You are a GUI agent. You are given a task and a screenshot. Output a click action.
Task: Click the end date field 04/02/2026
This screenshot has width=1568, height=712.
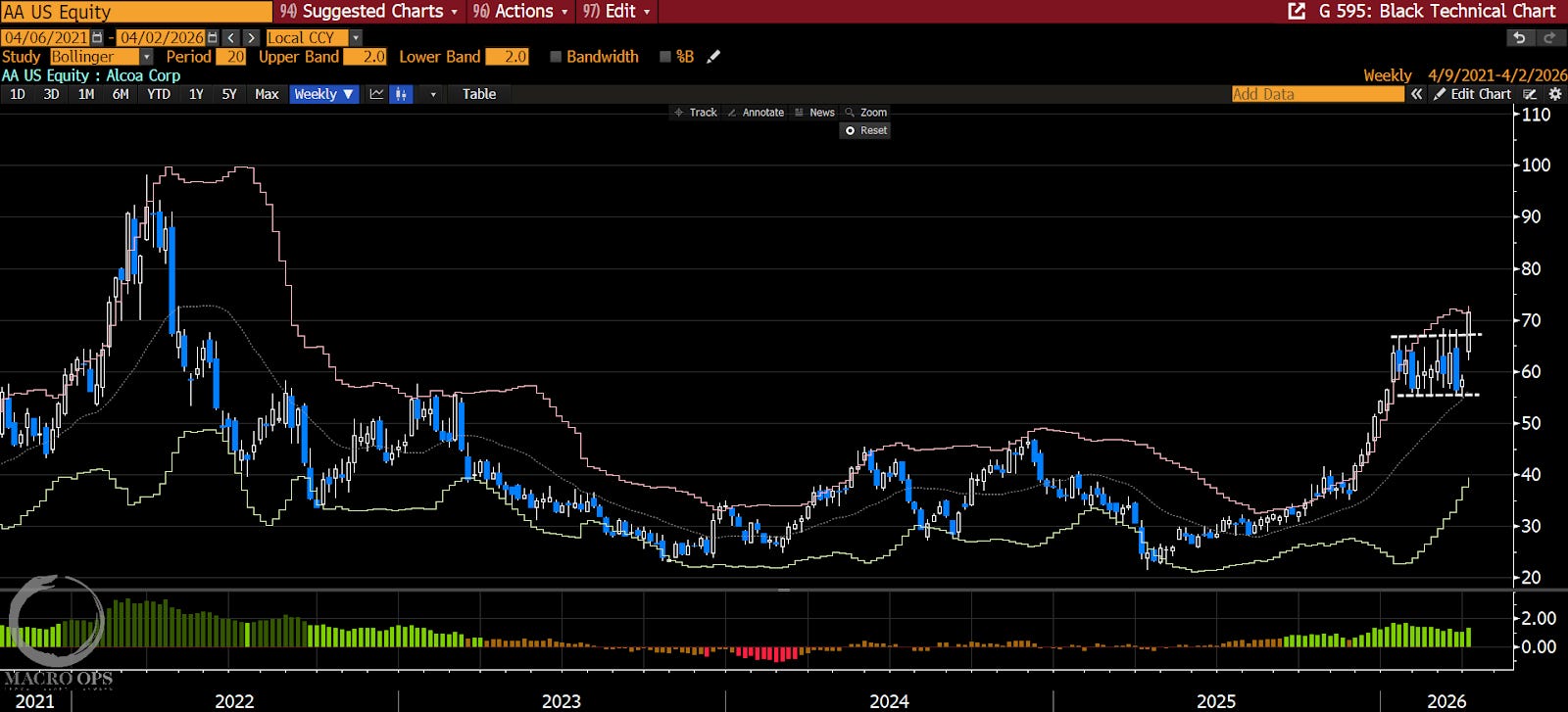[162, 37]
